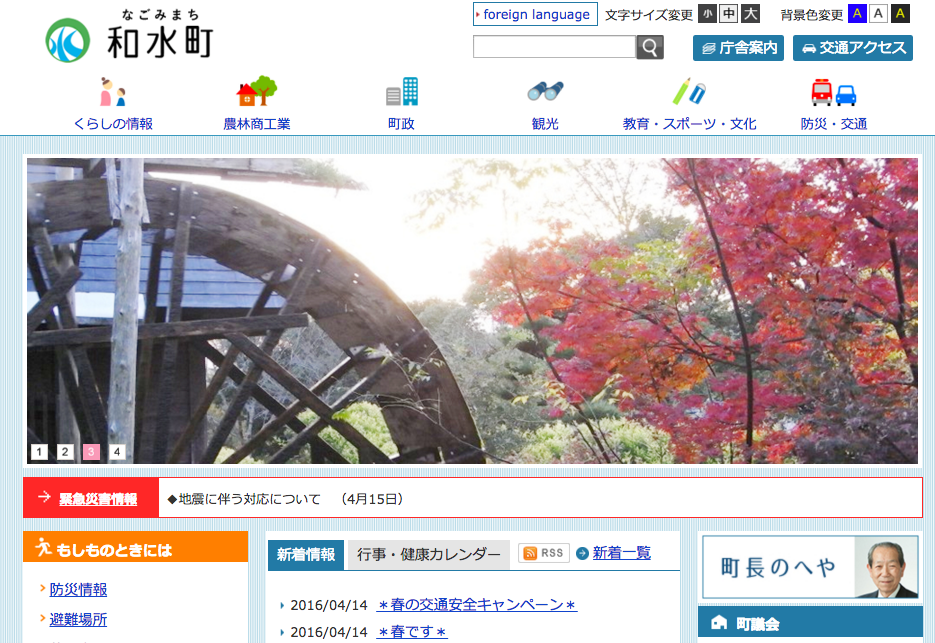Open the foreign language link
The width and height of the screenshot is (935, 643).
pos(535,14)
